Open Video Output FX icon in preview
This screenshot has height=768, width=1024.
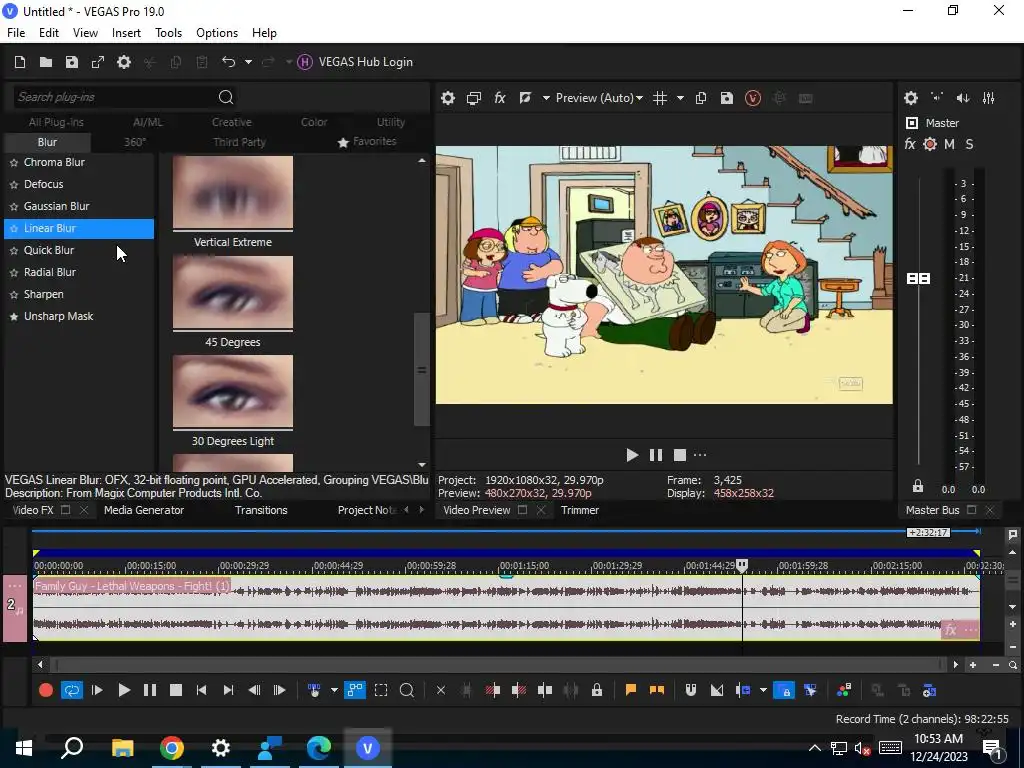(x=500, y=98)
